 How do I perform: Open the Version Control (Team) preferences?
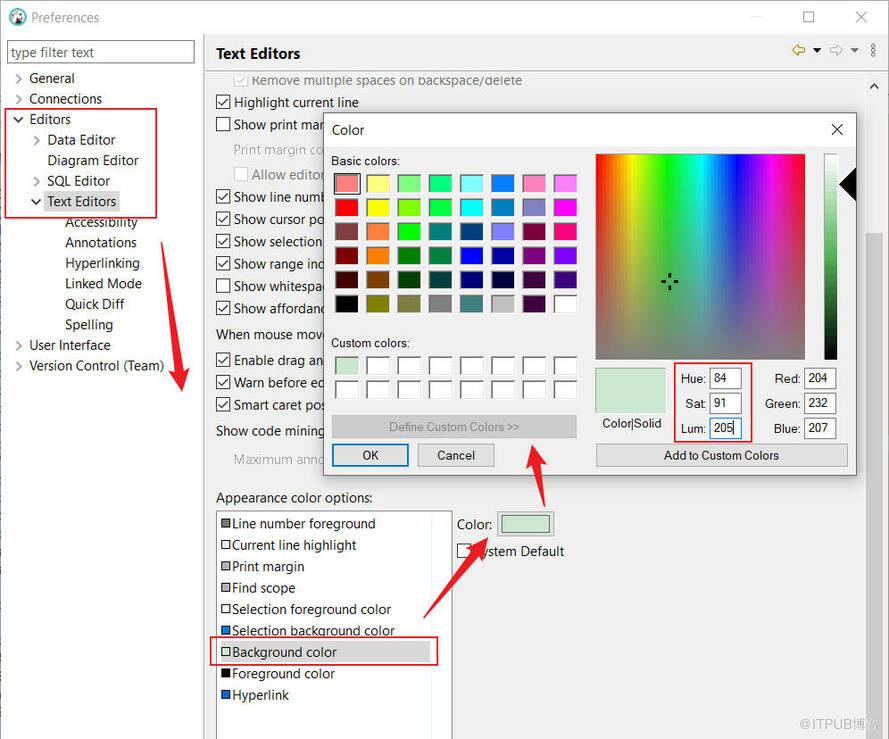tap(96, 366)
